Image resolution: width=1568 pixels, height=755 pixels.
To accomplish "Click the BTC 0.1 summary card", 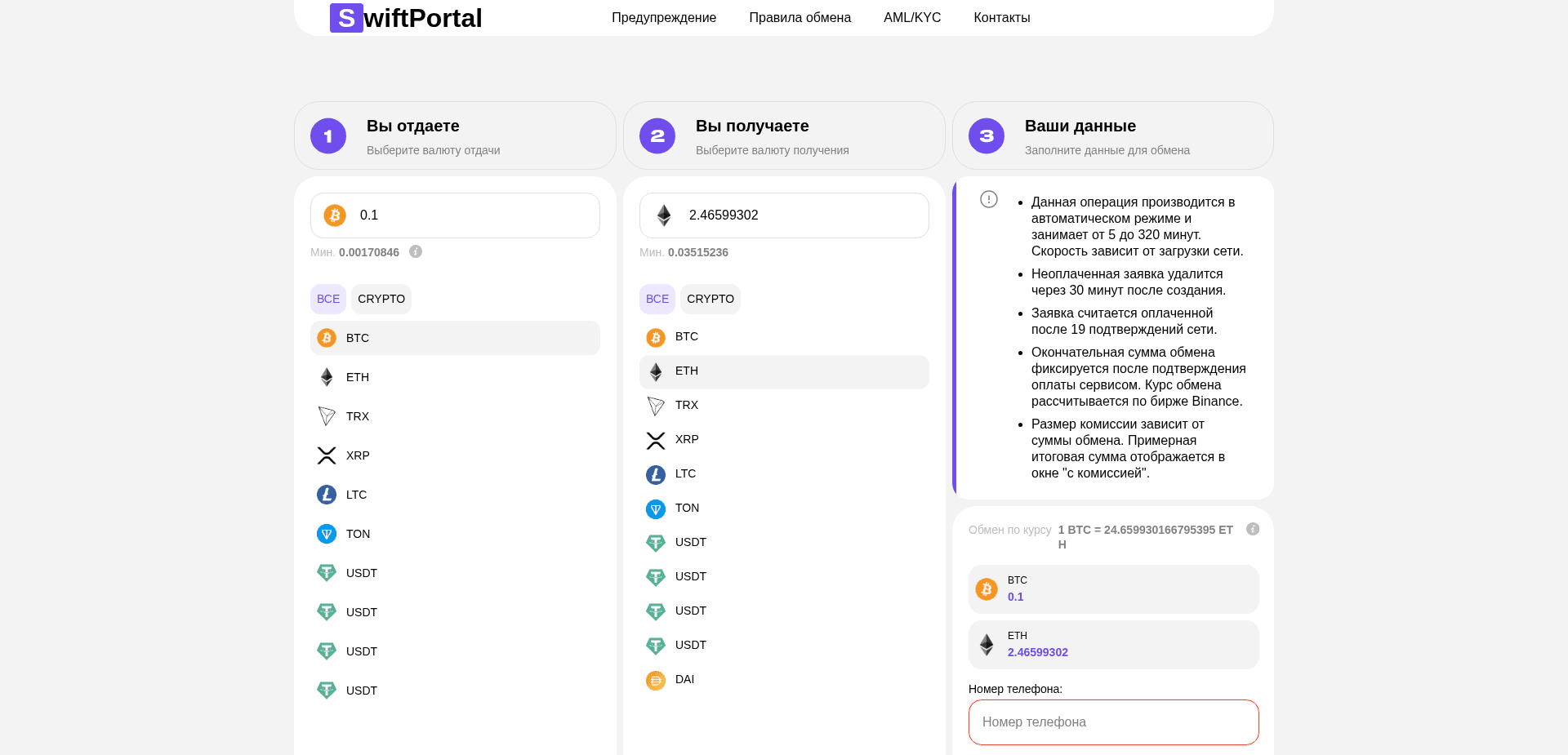I will click(x=1114, y=589).
